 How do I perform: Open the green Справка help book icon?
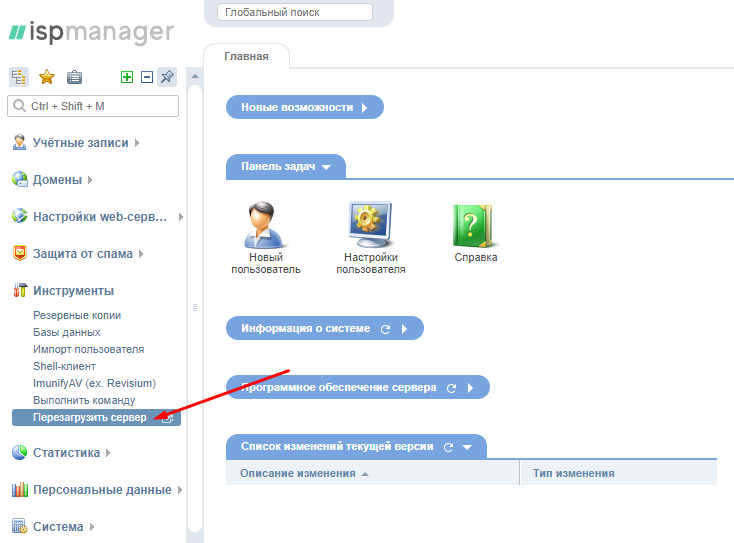tap(475, 226)
